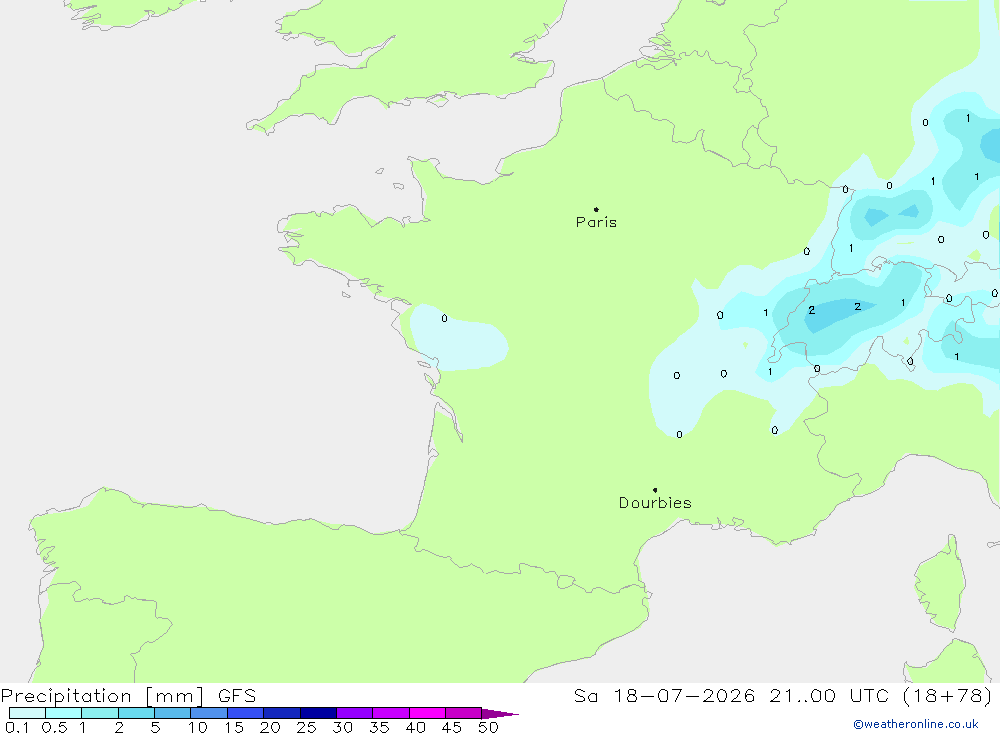Pick the 20–25 mm dark blue legend swatch
Screen dimensions: 1000x733
click(281, 713)
